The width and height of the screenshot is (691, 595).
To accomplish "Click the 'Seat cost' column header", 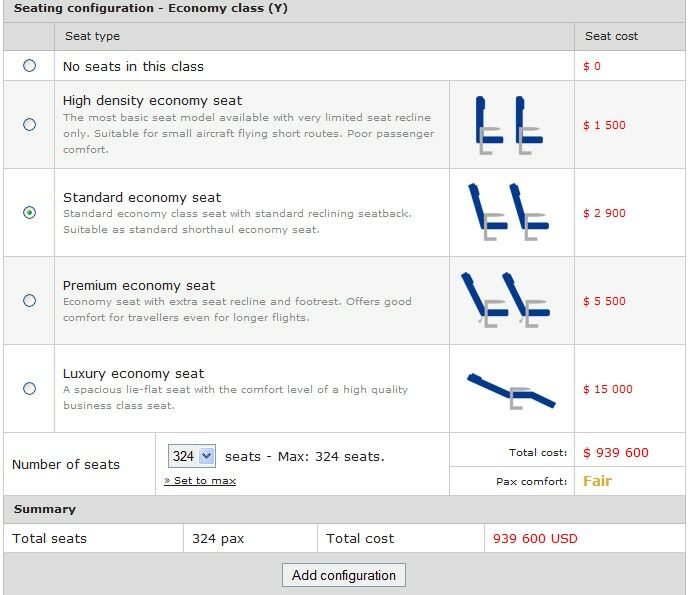I will [611, 36].
